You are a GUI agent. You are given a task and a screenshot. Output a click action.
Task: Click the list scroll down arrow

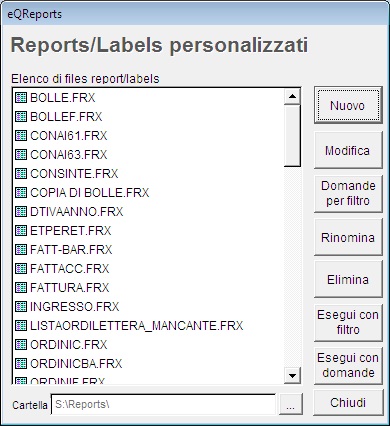pos(292,375)
